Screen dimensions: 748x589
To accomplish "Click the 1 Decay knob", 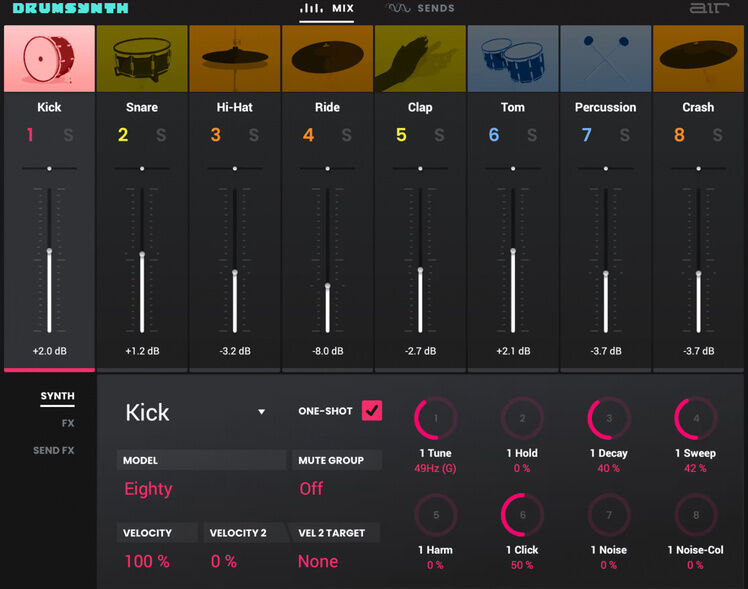I will 609,418.
